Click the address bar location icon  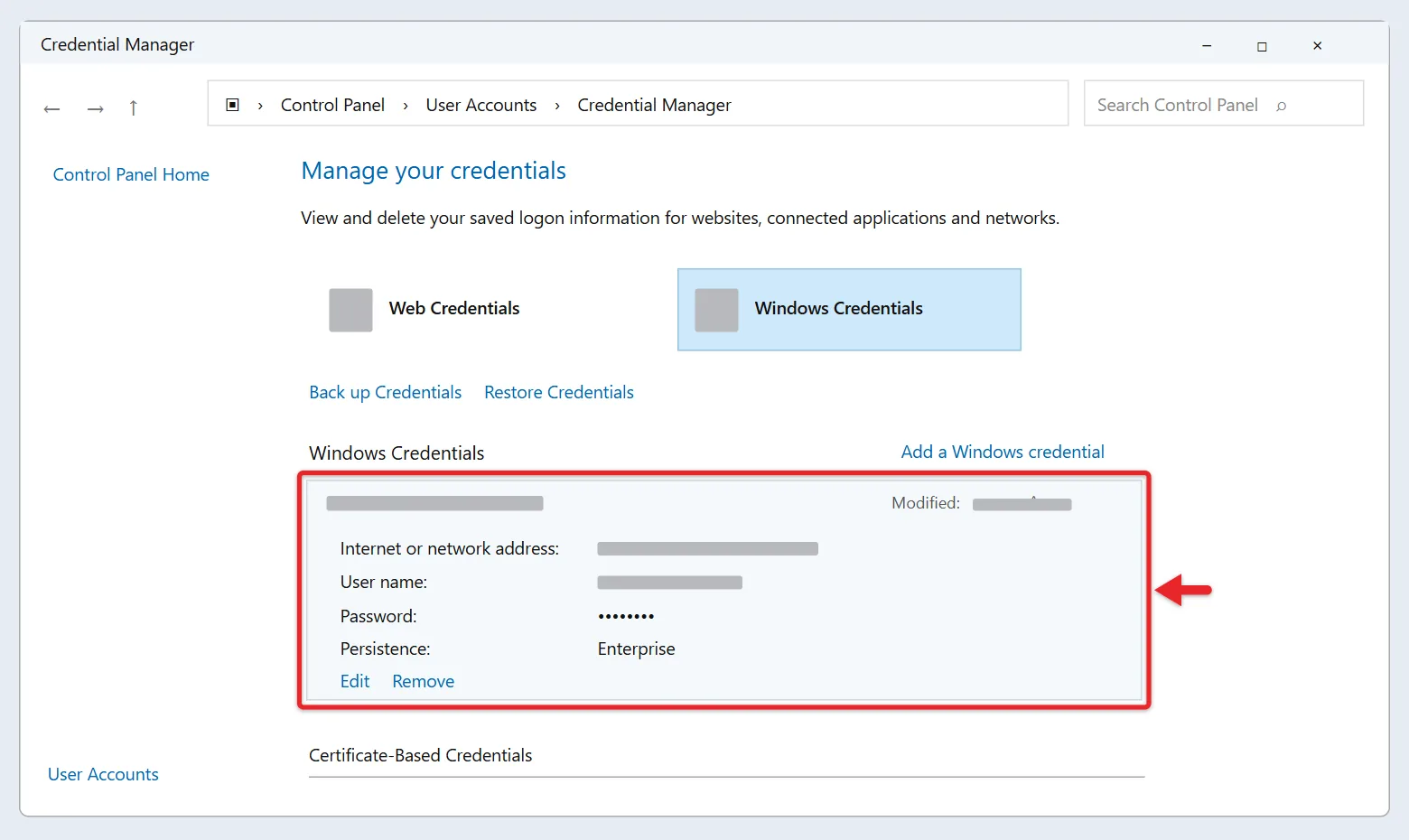(x=232, y=105)
